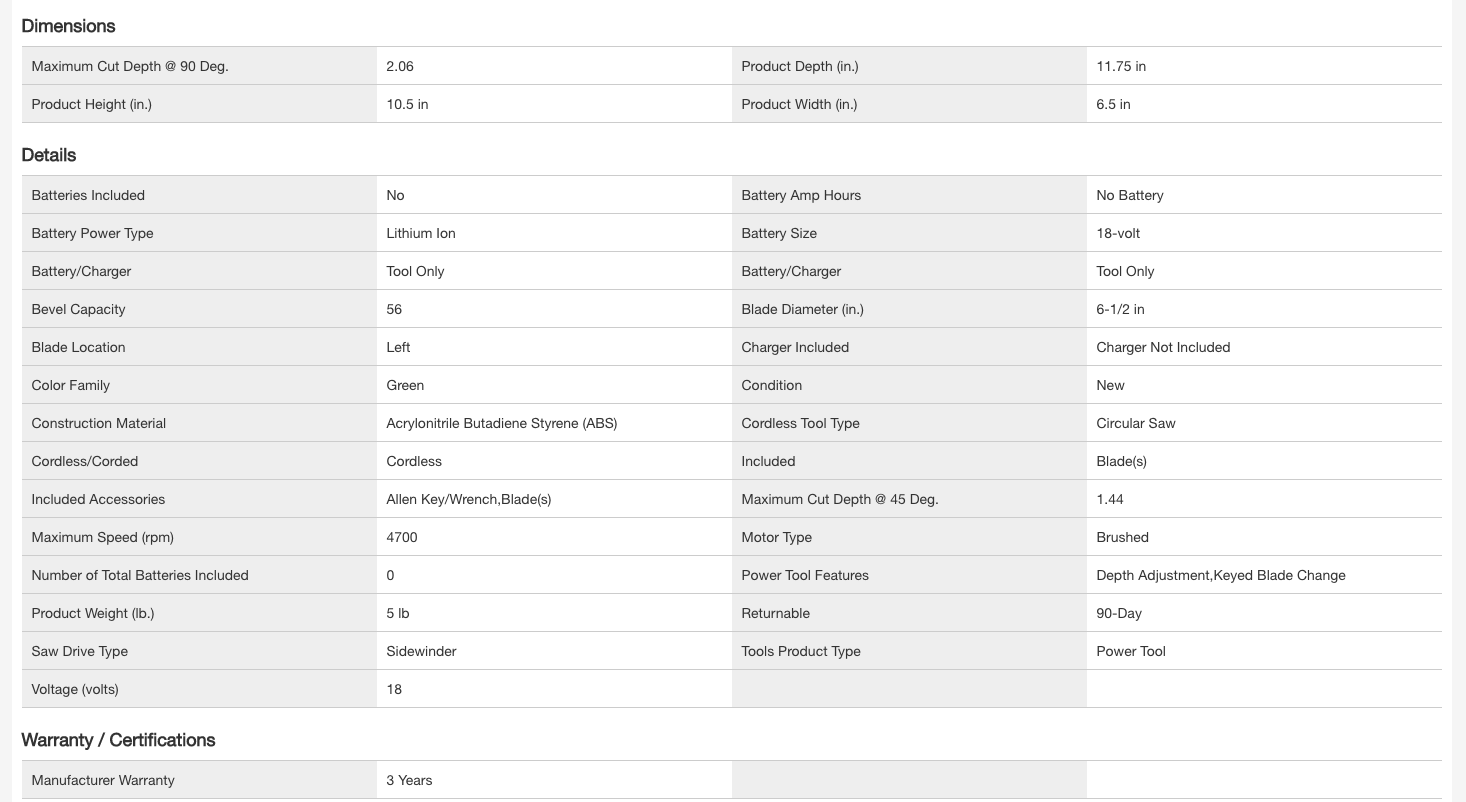Image resolution: width=1466 pixels, height=802 pixels.
Task: Select the Warranty / Certifications heading
Action: point(118,740)
